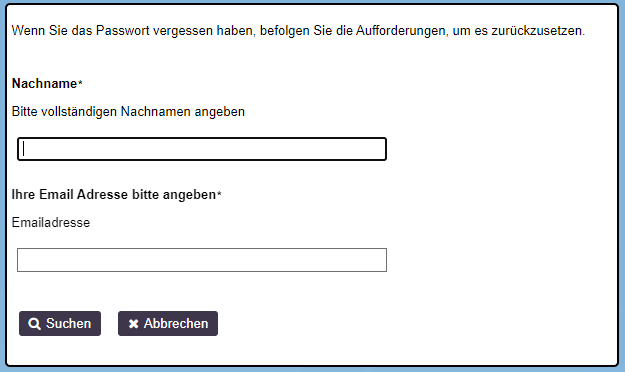Click the bold Nachname label

pos(44,84)
